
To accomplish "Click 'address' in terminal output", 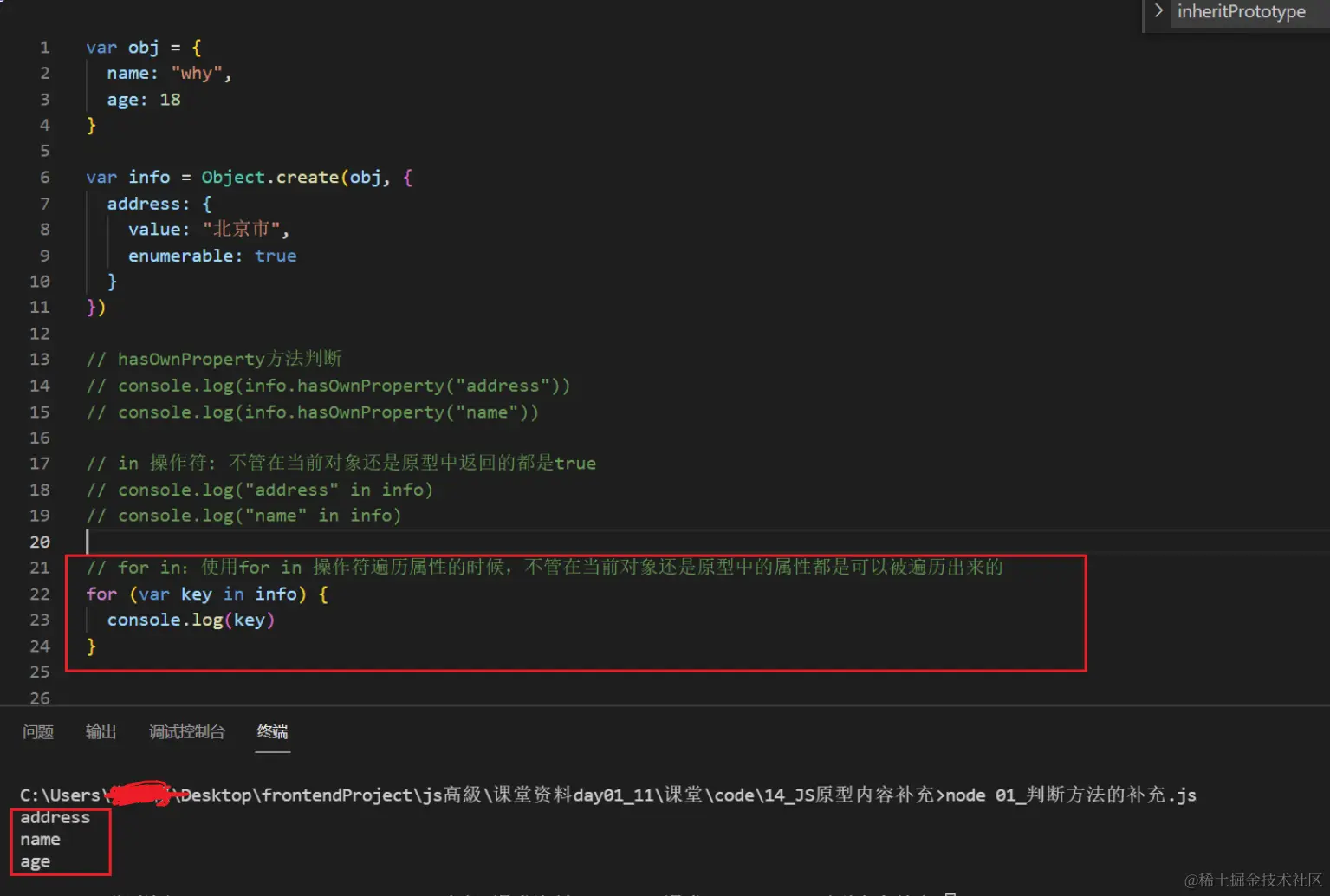I will pos(55,817).
